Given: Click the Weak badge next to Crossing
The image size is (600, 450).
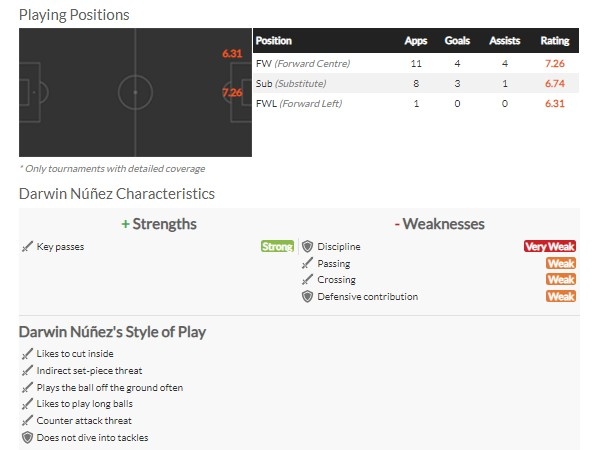Looking at the screenshot, I should coord(561,280).
